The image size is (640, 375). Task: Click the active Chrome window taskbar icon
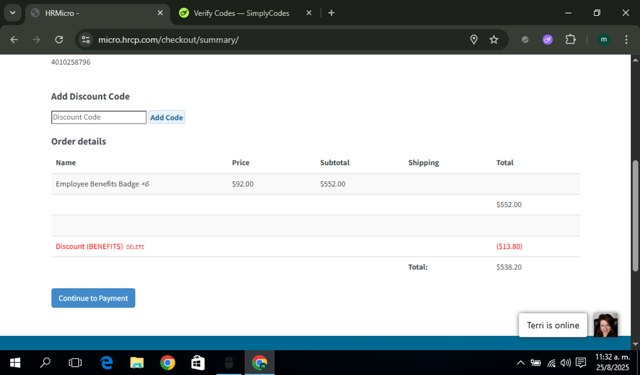[260, 363]
